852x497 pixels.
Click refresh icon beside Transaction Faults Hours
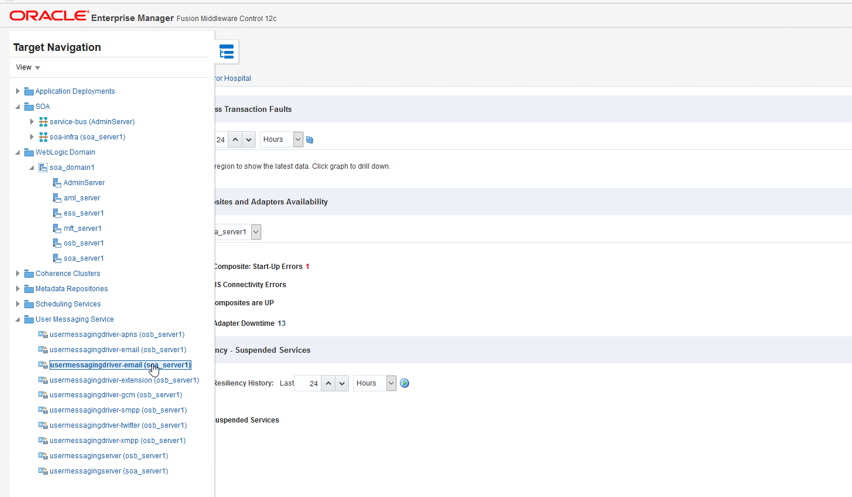(310, 140)
